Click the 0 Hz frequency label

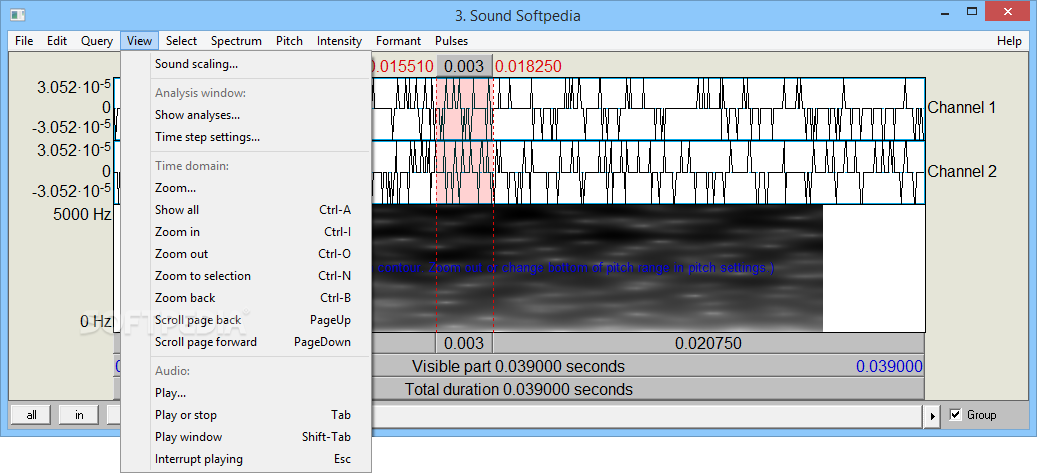(95, 322)
